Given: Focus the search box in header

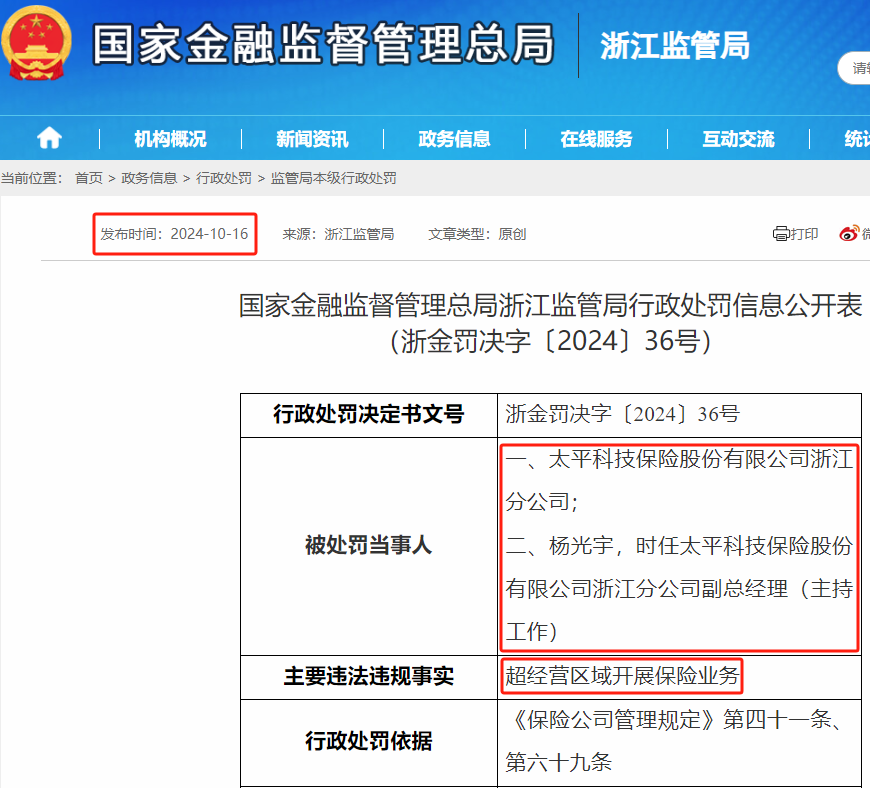Looking at the screenshot, I should tap(855, 68).
